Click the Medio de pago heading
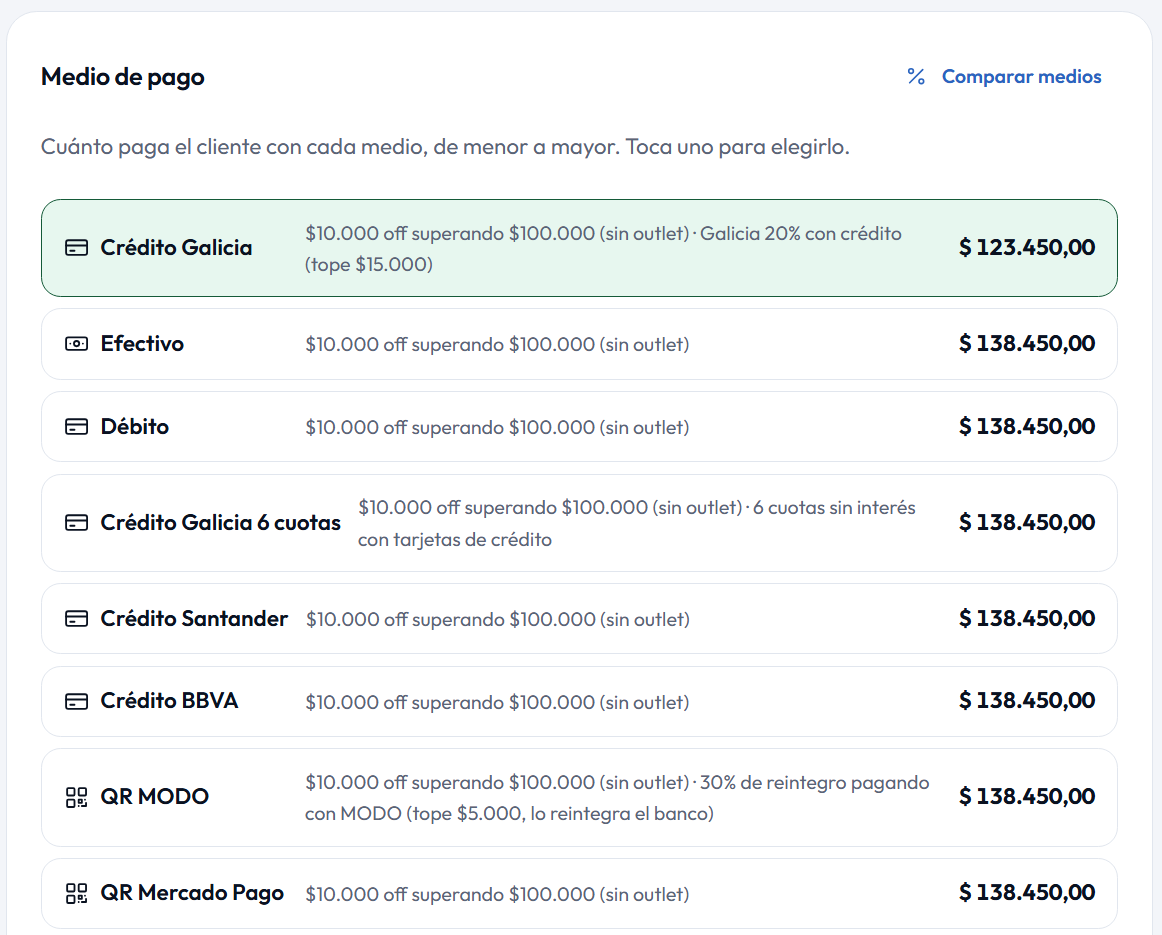Image resolution: width=1162 pixels, height=935 pixels. (x=123, y=77)
